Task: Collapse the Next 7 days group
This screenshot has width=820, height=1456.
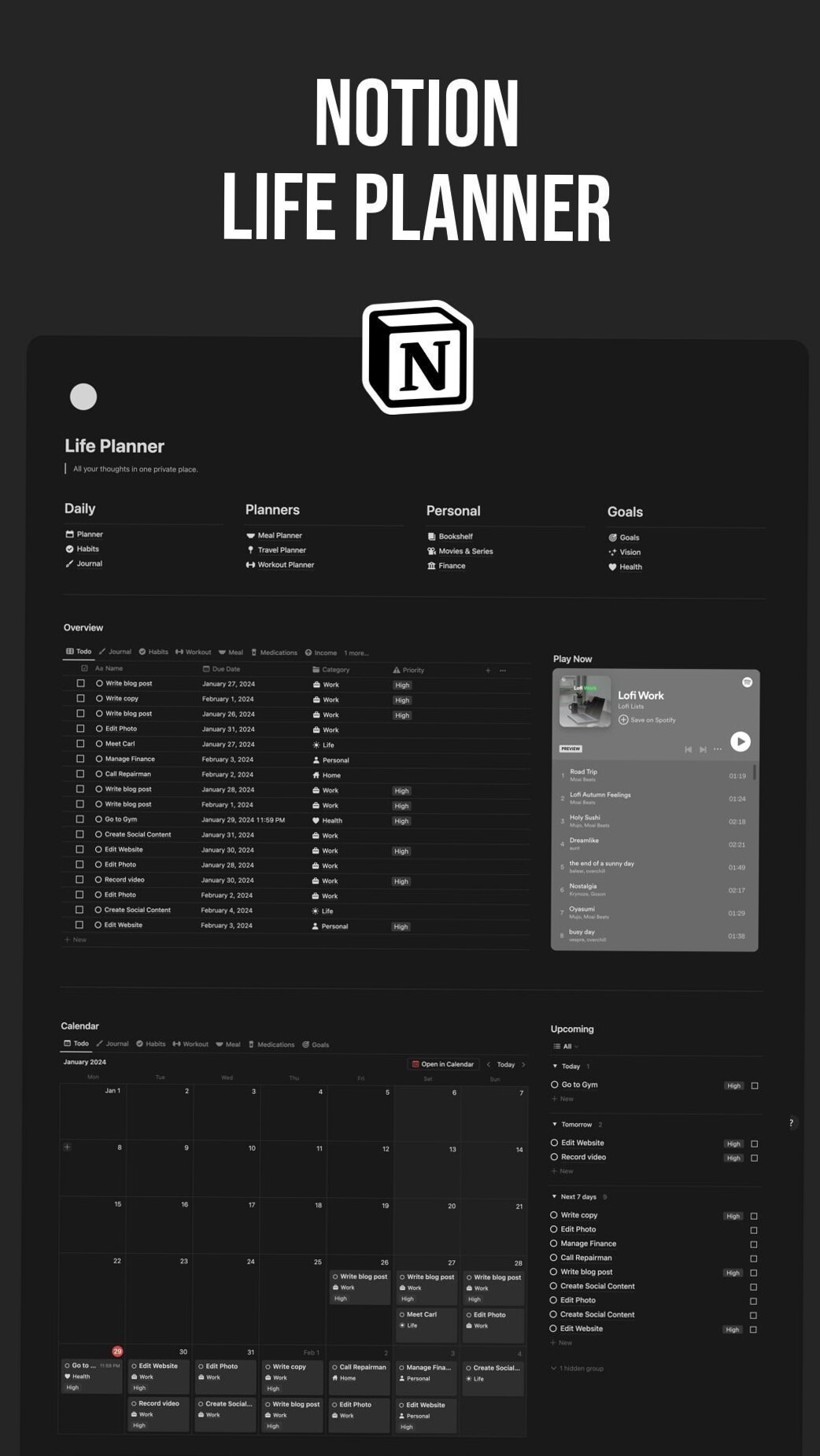Action: pyautogui.click(x=555, y=1196)
